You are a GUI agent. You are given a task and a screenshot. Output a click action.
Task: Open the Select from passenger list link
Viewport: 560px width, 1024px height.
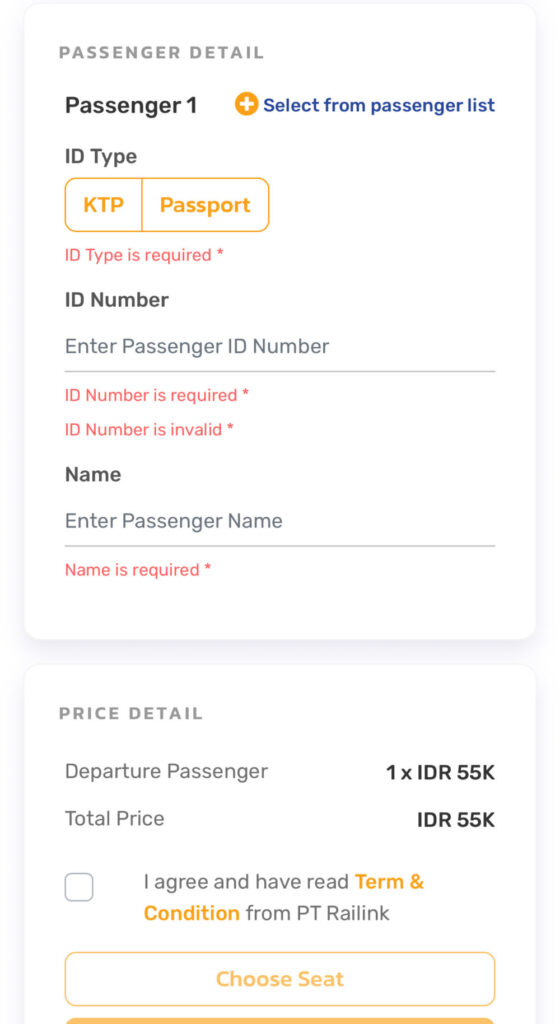click(379, 105)
